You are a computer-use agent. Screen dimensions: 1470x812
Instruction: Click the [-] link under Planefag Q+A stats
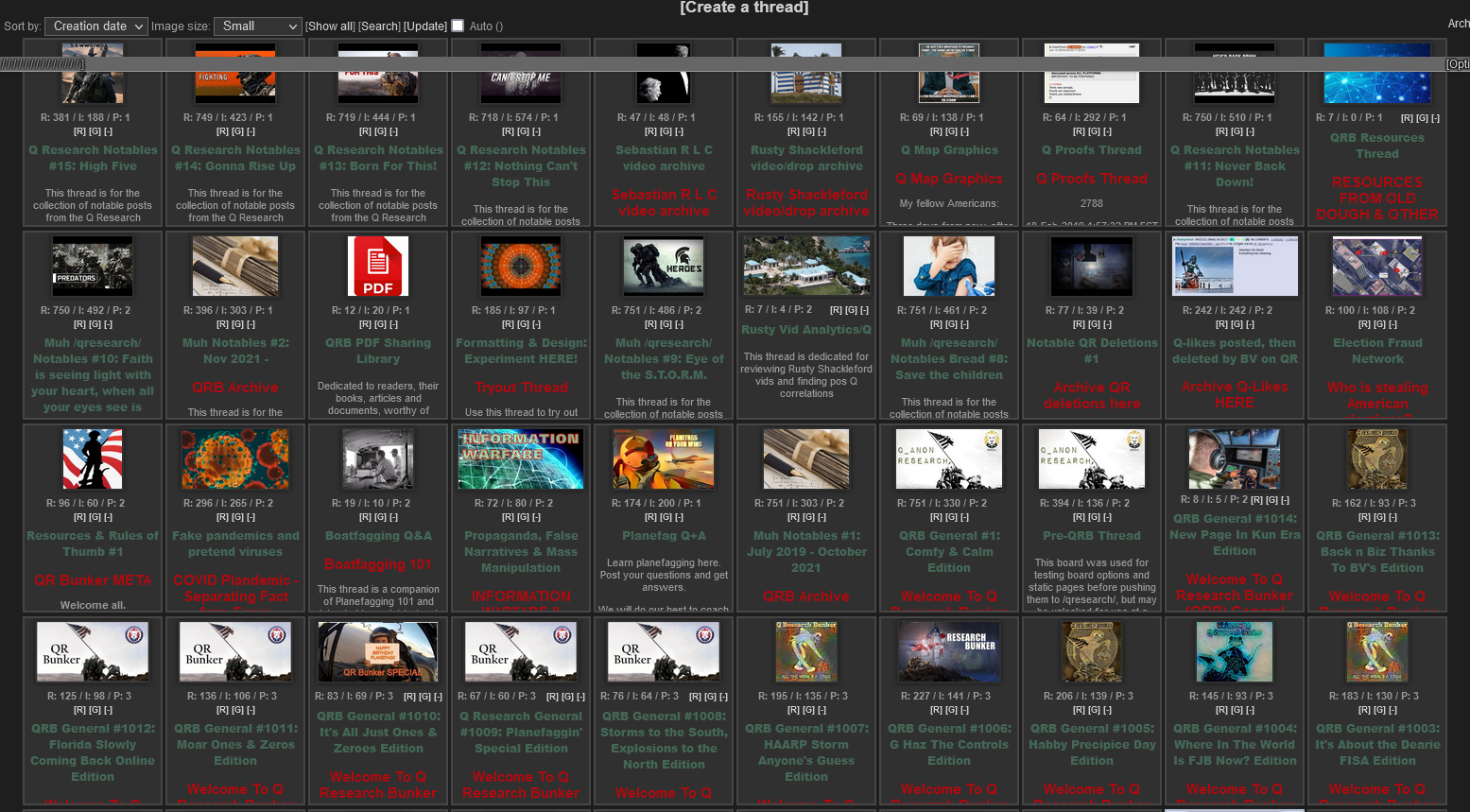679,517
